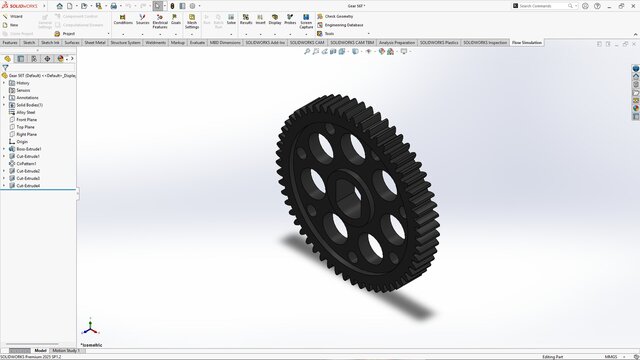Select the Flow Simulation tab
Screen dimensions: 640x360
click(x=527, y=42)
